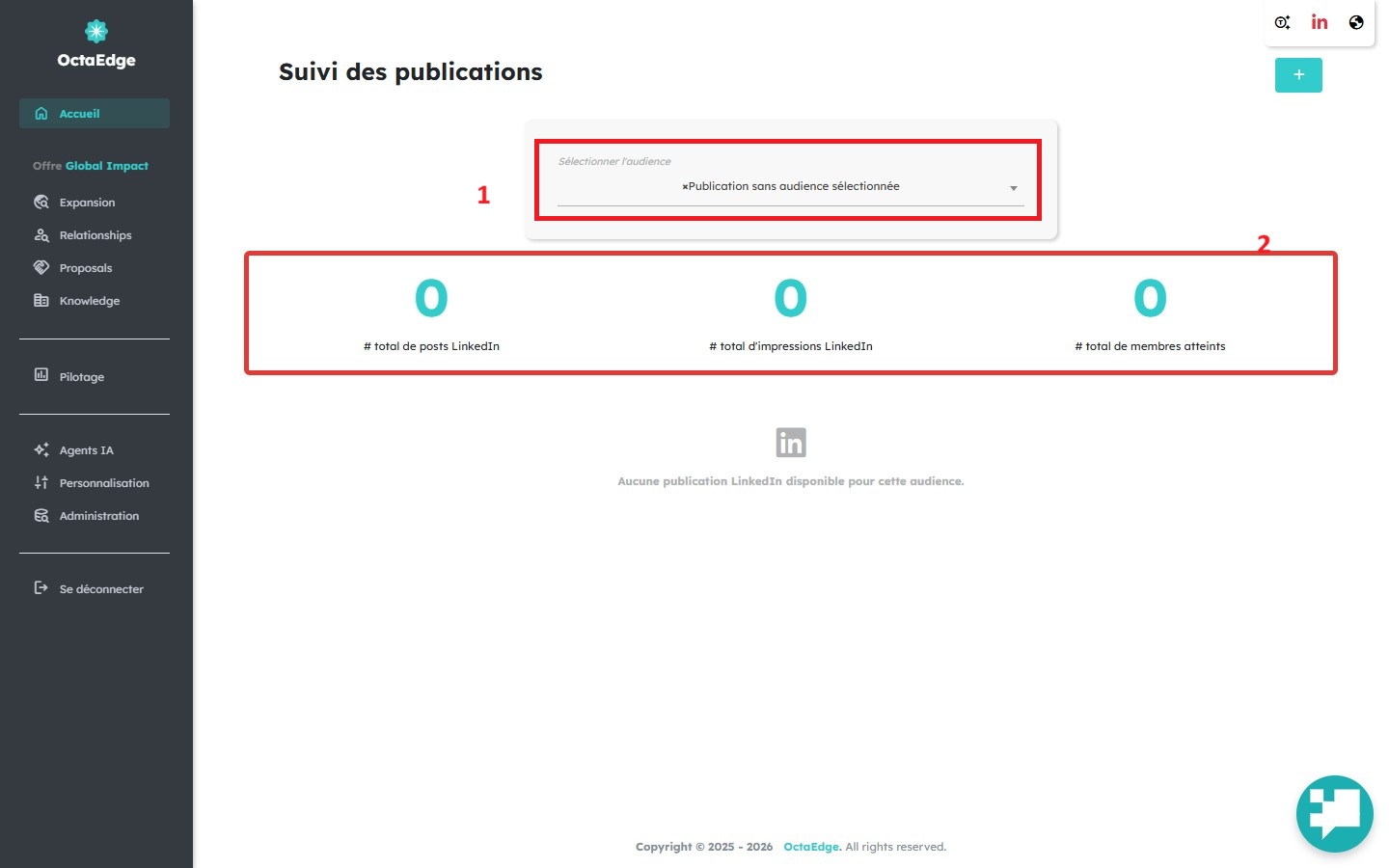Click the '# total d'impressions LinkedIn' label
The width and height of the screenshot is (1389, 868).
791,346
